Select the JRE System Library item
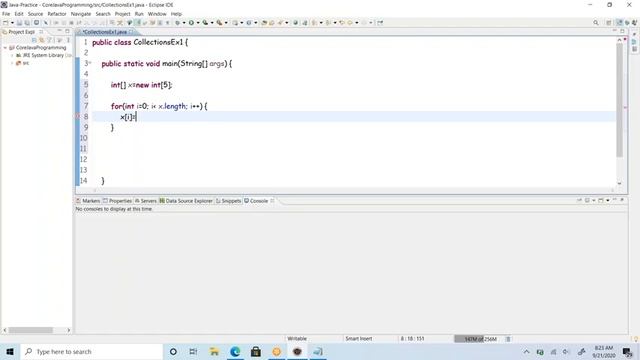The image size is (640, 360). pos(43,55)
